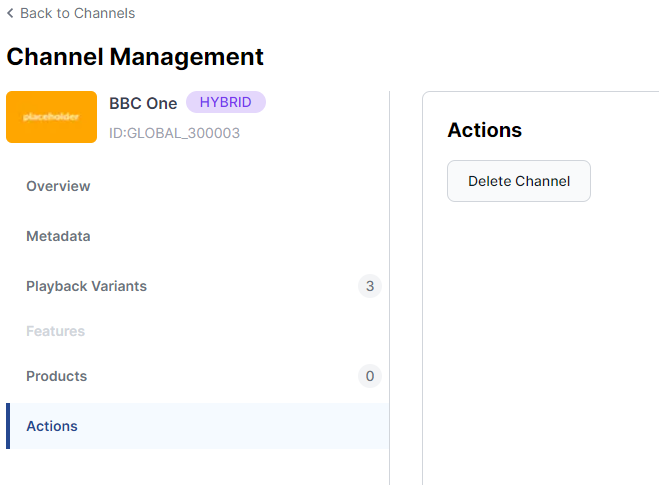
Task: Click the blue active indicator beside Actions
Action: (x=8, y=426)
